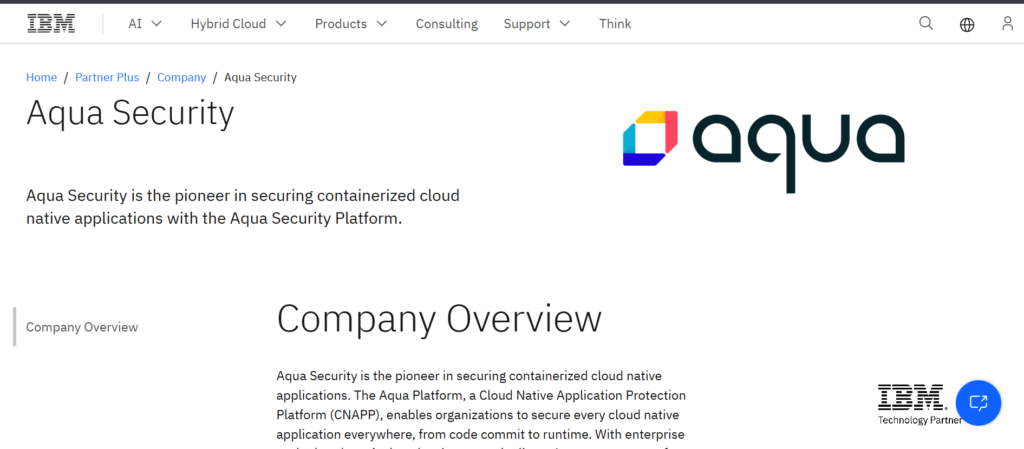Open the Consulting menu item
The width and height of the screenshot is (1024, 449).
(447, 23)
